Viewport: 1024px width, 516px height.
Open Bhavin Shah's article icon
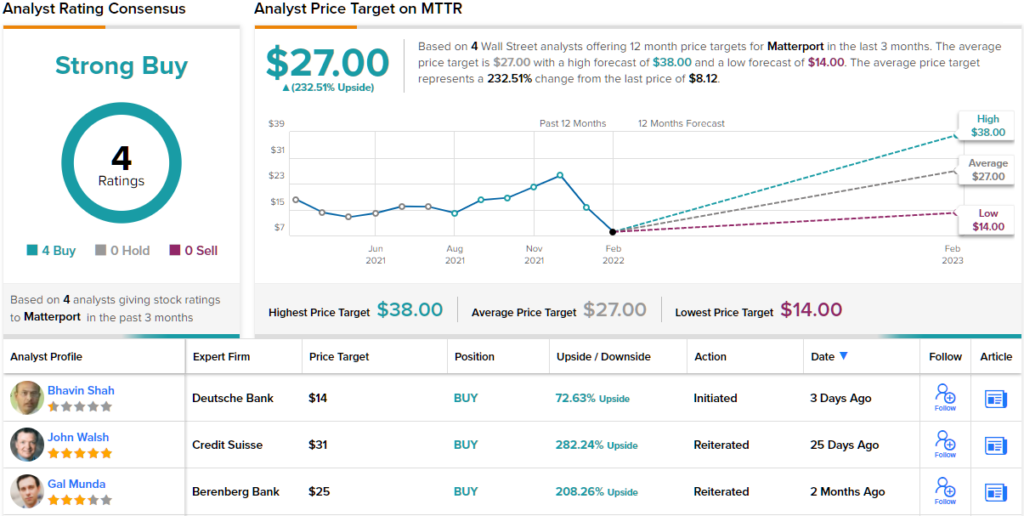point(996,398)
